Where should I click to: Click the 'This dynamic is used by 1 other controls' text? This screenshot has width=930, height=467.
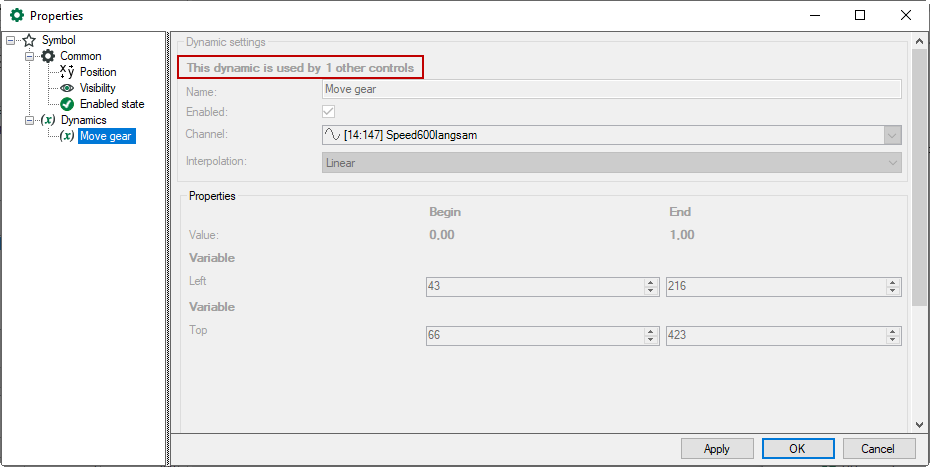(x=300, y=68)
